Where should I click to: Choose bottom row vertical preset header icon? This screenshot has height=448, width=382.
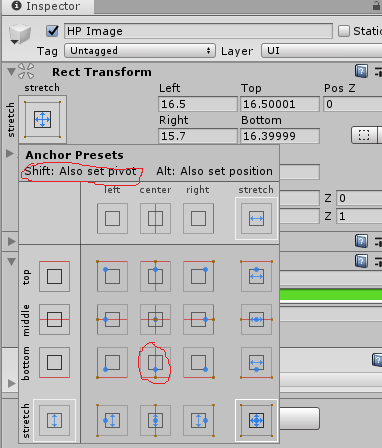pos(54,363)
